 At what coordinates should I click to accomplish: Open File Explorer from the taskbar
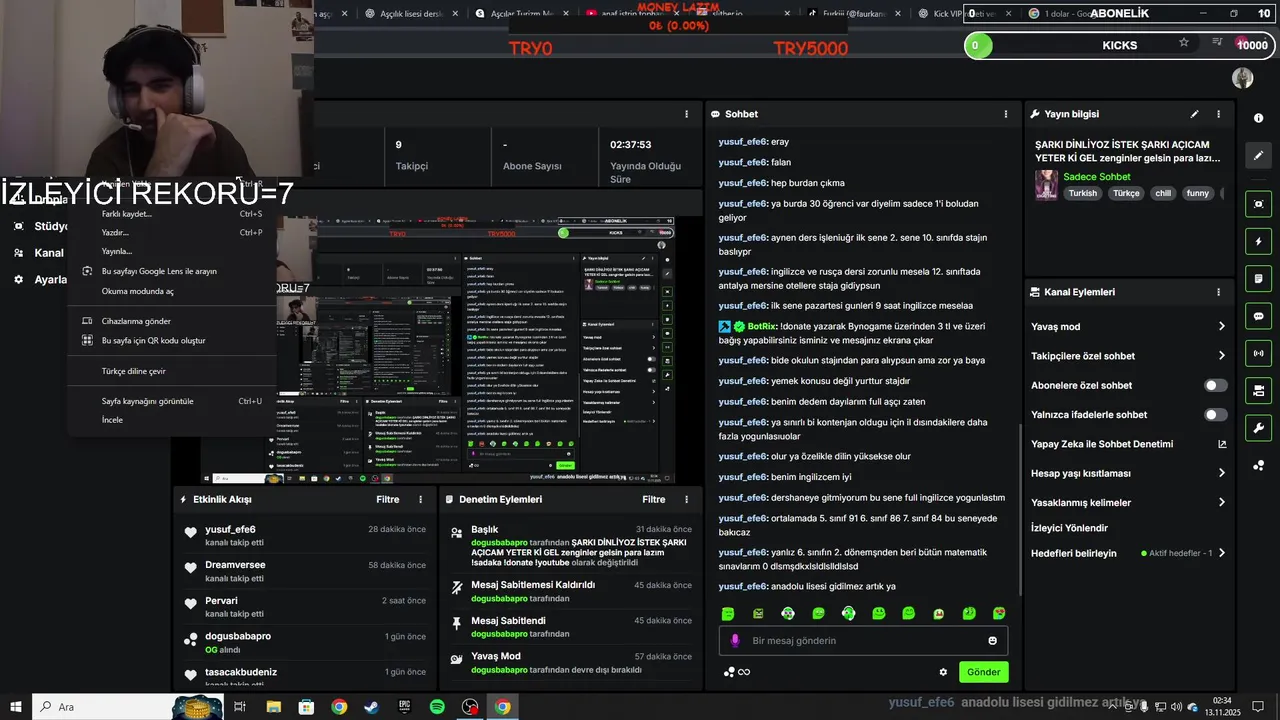[273, 707]
